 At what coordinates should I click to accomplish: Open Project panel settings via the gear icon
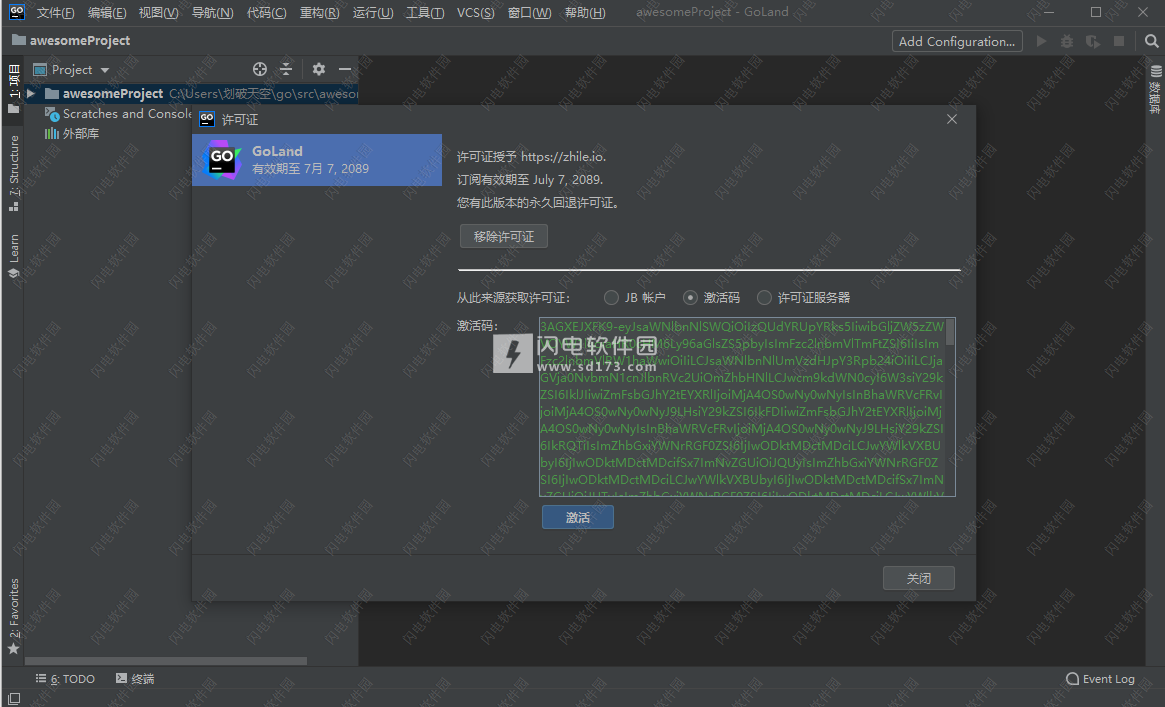tap(319, 69)
